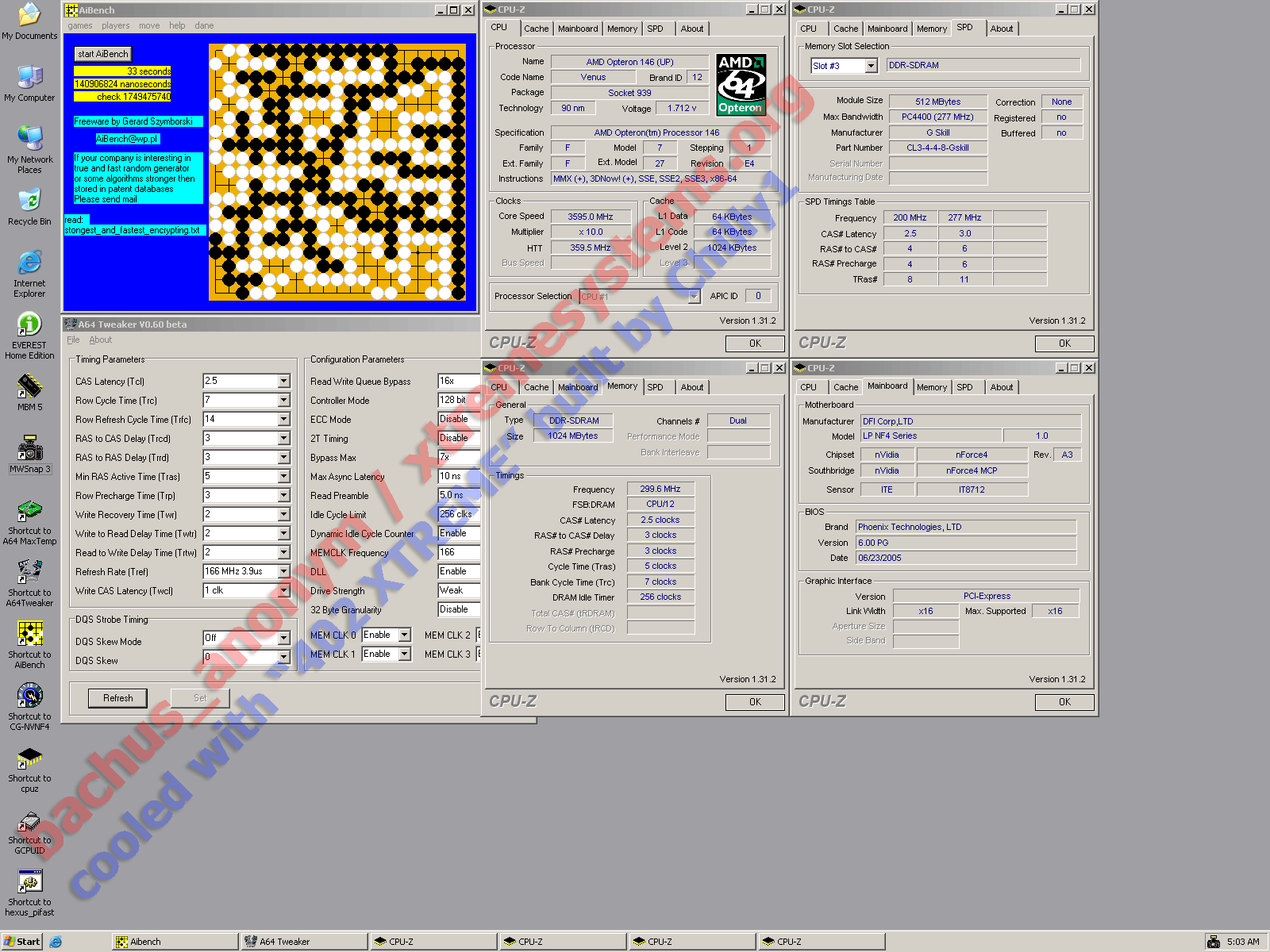Open Shortcut to CG-NVNF4 icon
1270x952 pixels.
click(29, 707)
